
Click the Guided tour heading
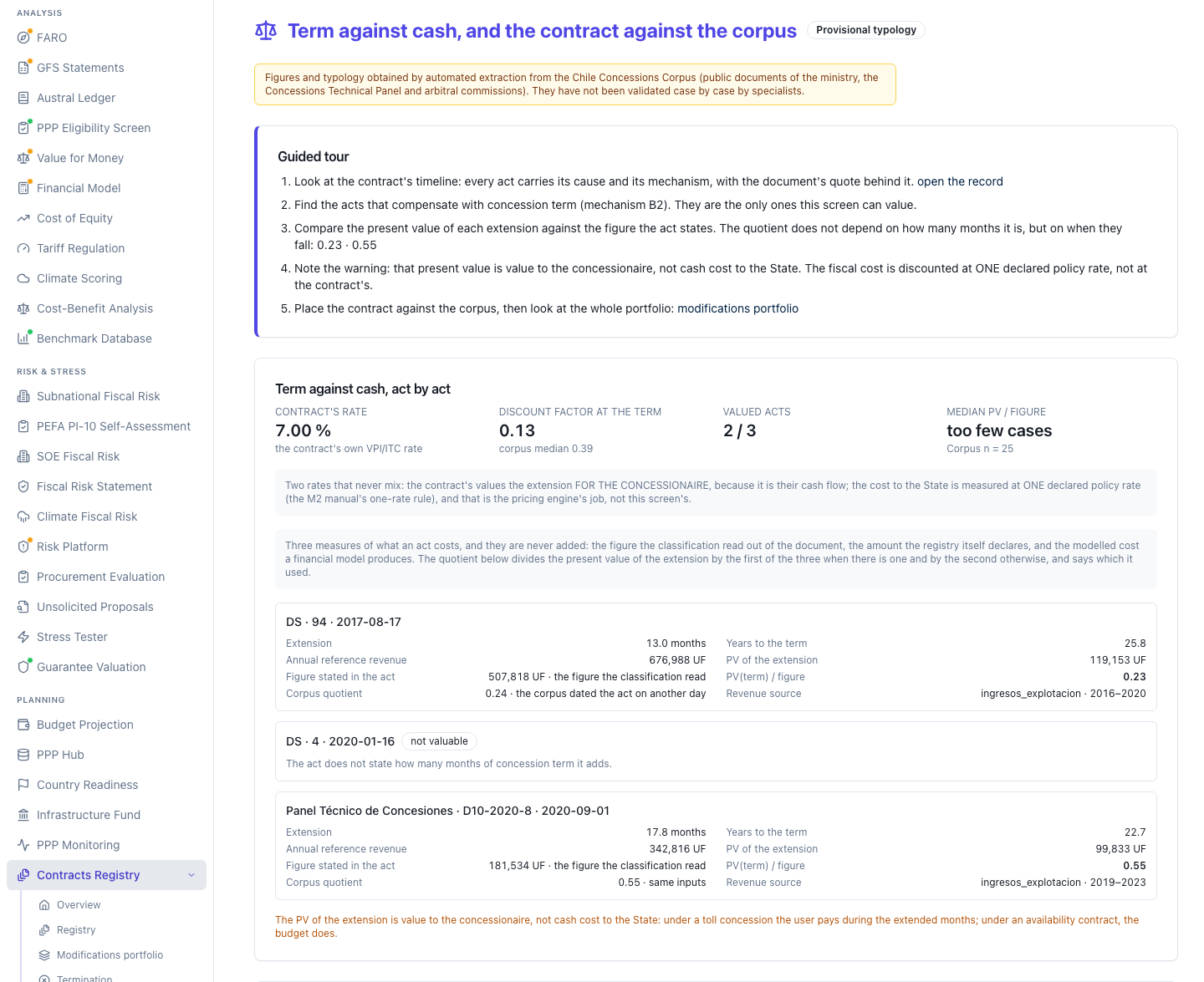pos(314,156)
